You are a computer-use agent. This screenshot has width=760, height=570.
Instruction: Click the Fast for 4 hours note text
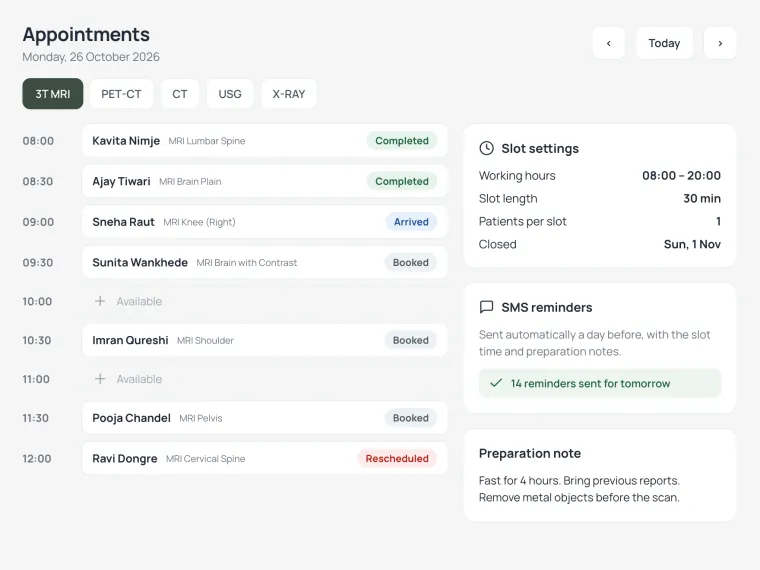(579, 489)
